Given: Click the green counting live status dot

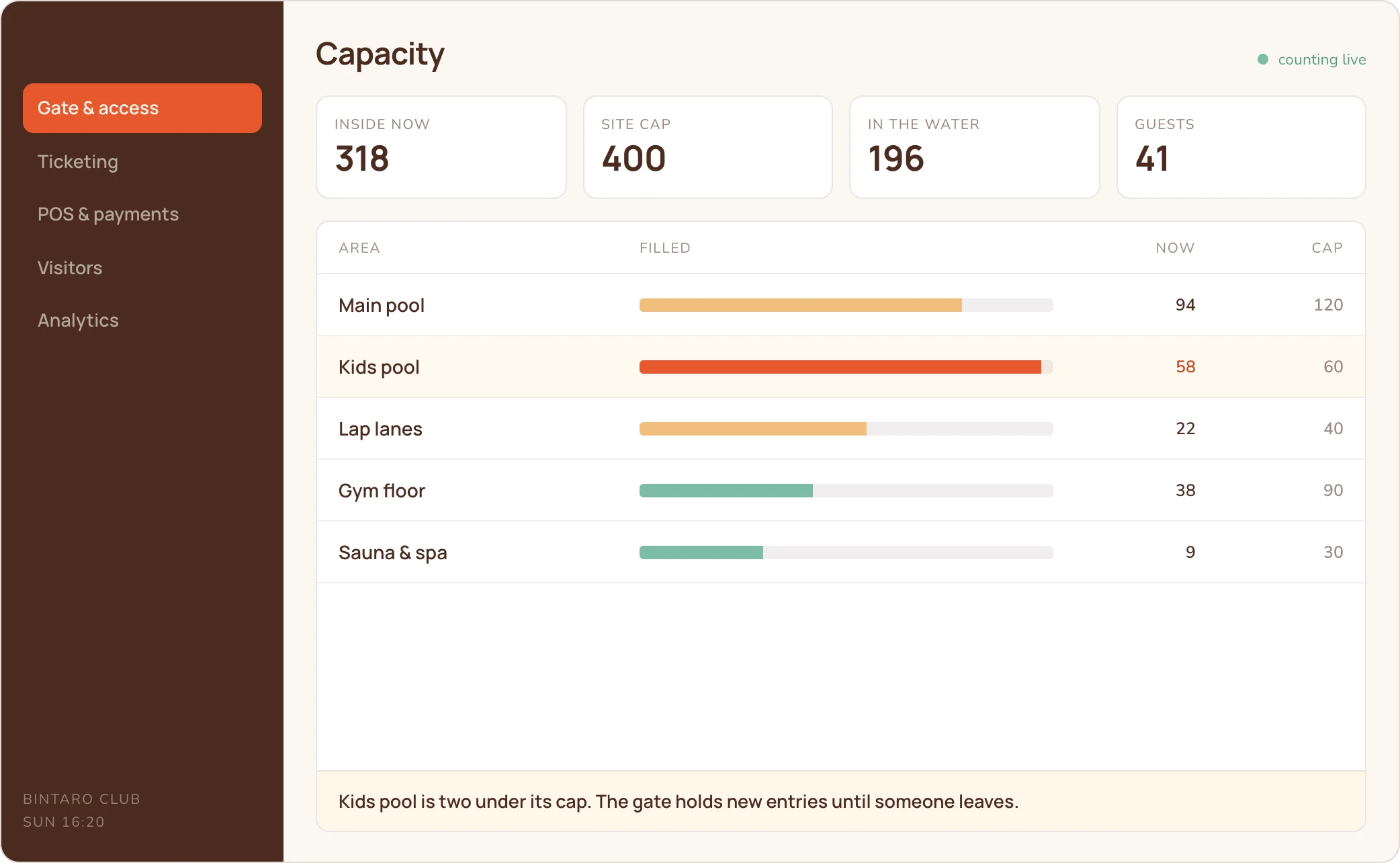Looking at the screenshot, I should (x=1263, y=59).
